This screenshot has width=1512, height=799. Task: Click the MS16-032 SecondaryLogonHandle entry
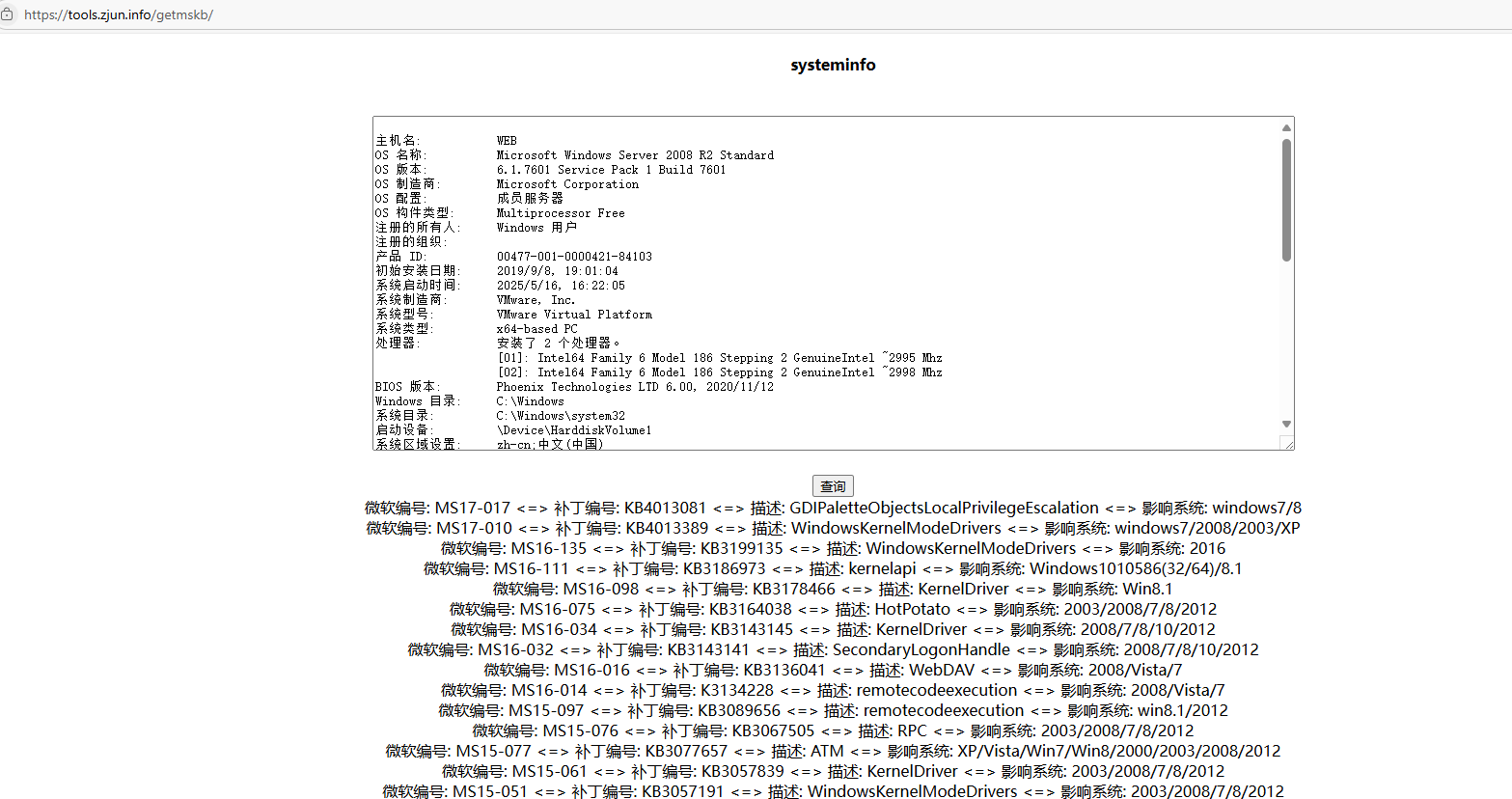pyautogui.click(x=832, y=649)
